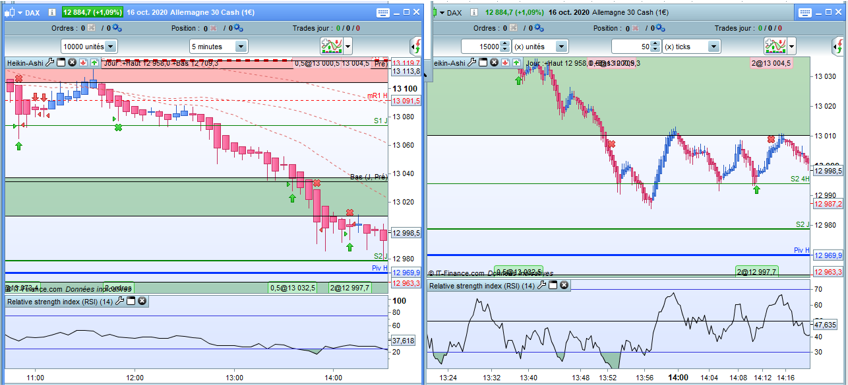Open keyboard shortcuts icon in right window

(x=805, y=12)
